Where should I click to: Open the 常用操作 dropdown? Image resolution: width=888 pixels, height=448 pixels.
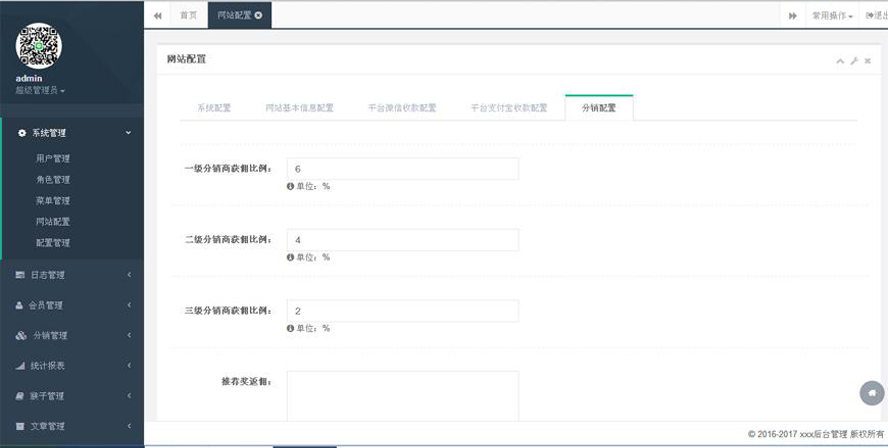(x=832, y=16)
